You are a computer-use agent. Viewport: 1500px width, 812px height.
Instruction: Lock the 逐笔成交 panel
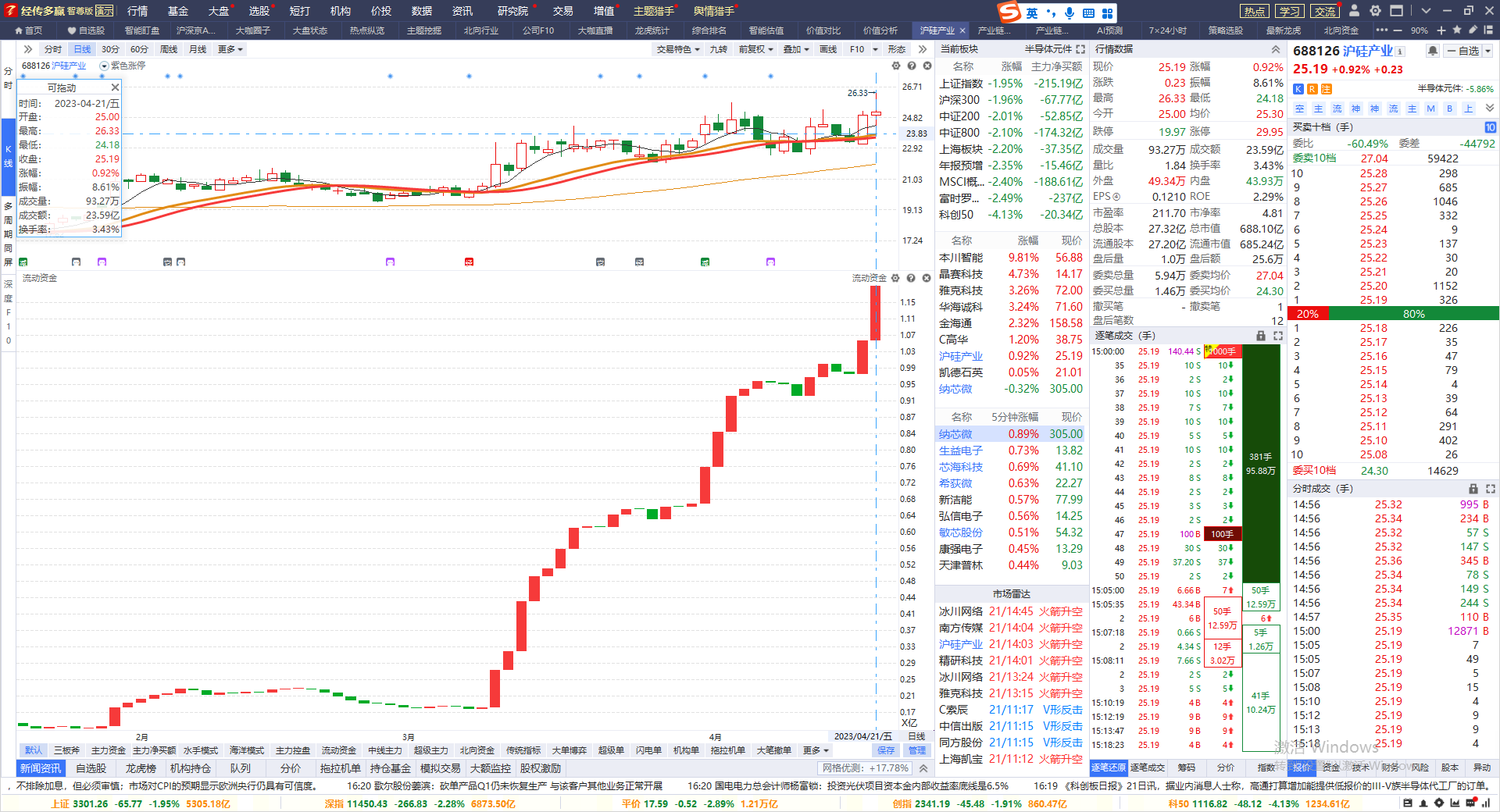1260,336
